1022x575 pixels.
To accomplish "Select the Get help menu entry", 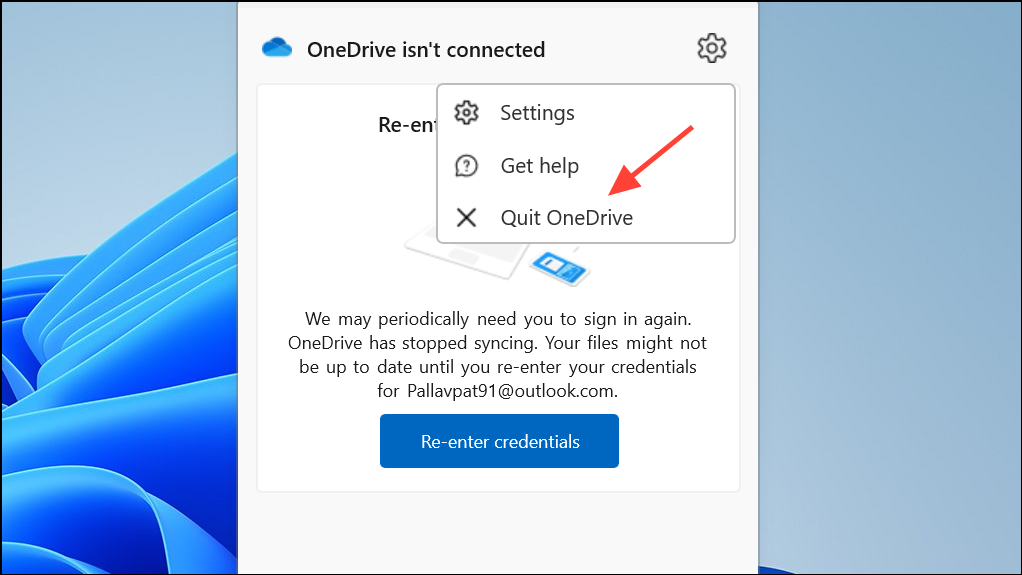I will pos(586,166).
